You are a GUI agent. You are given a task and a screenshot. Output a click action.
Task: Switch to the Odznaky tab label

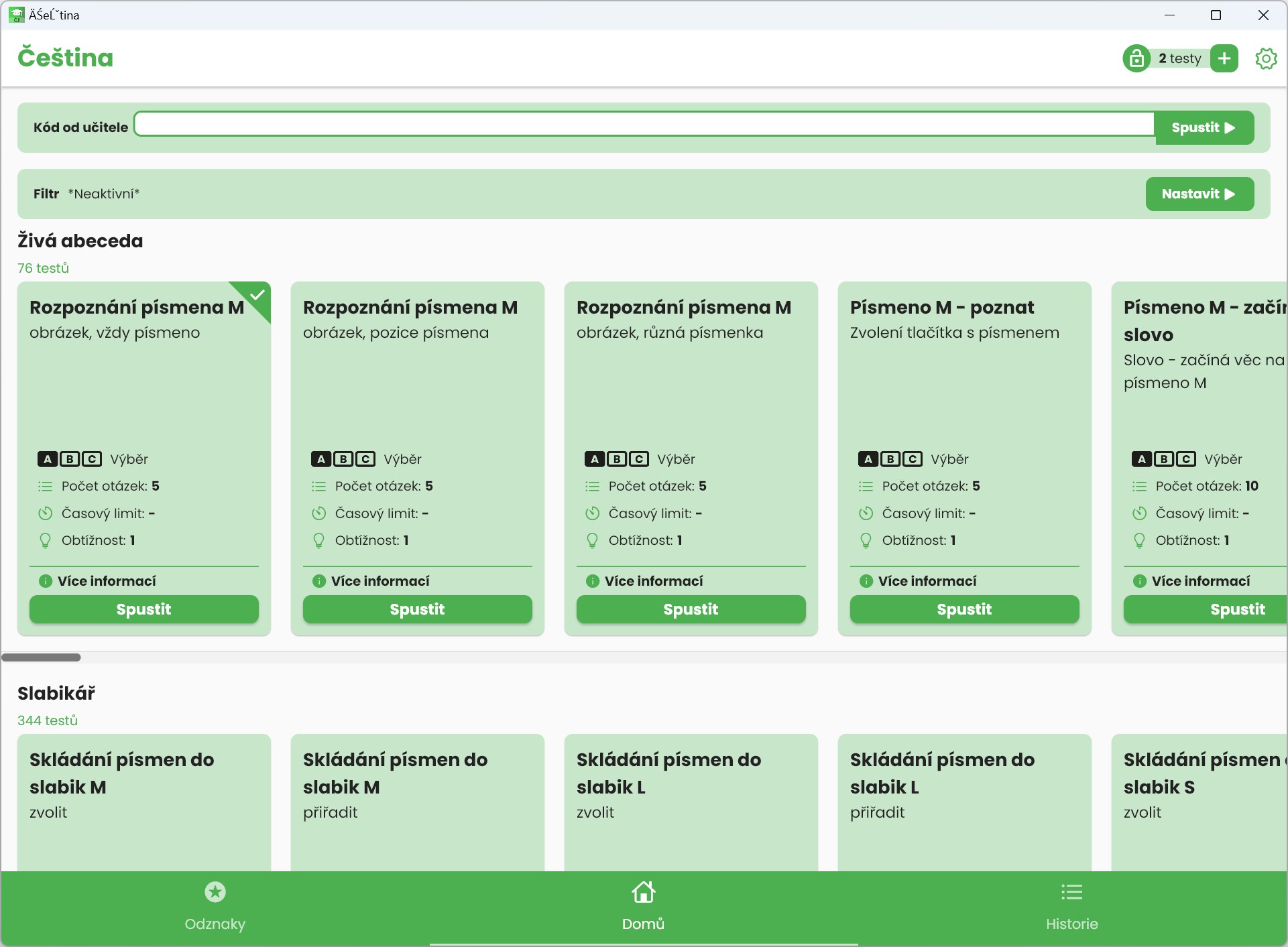tap(215, 924)
